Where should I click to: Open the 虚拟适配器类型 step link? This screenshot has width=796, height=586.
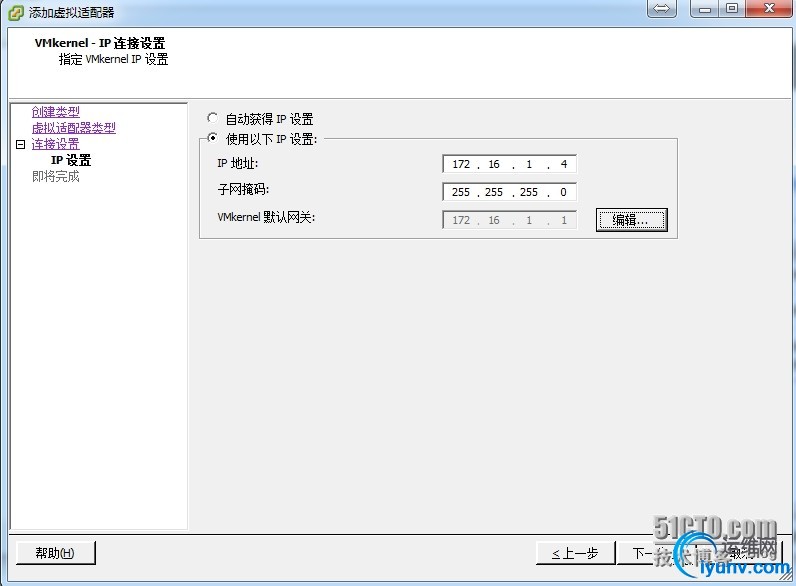click(74, 128)
